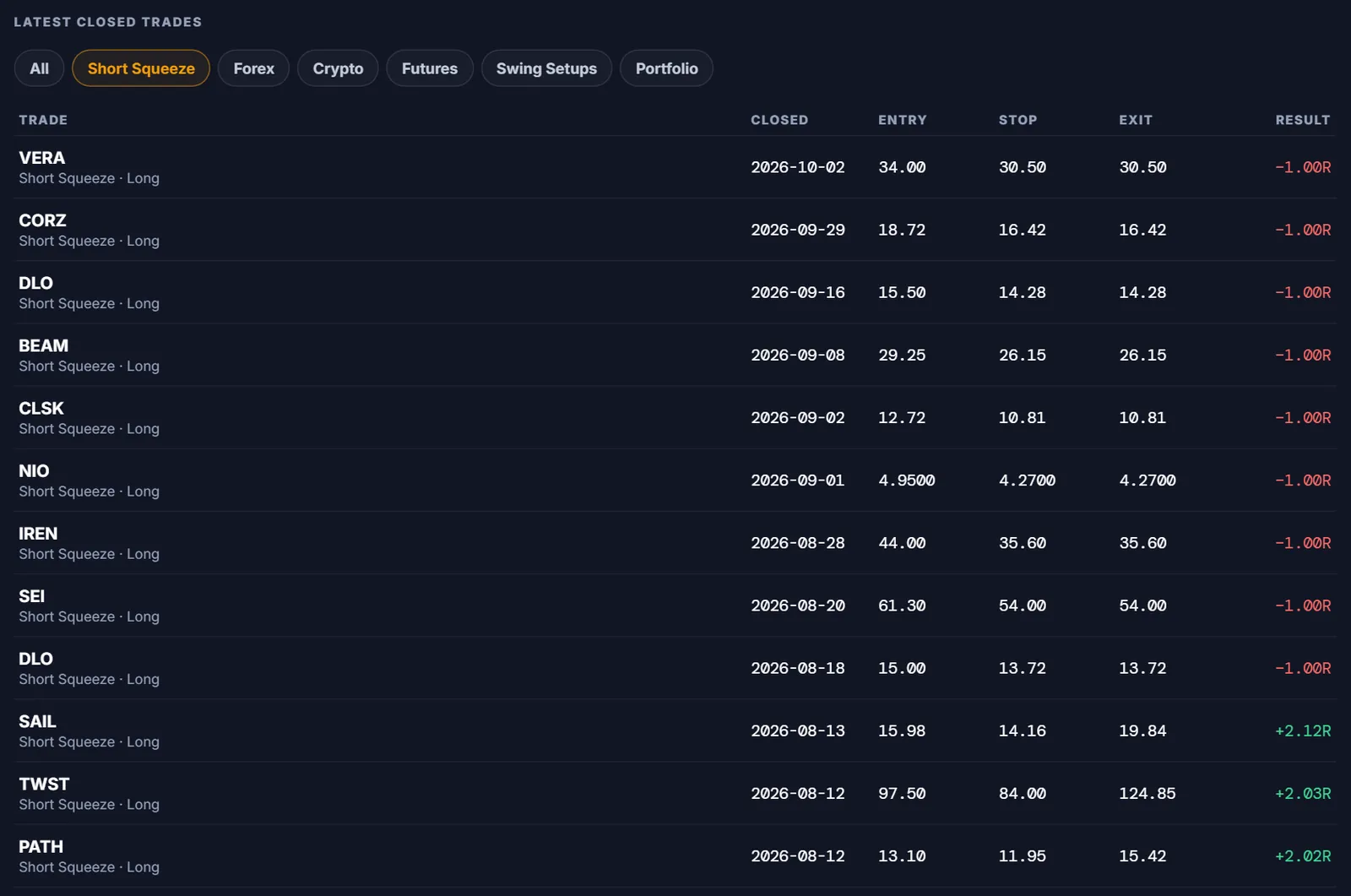Show Swing Setups trades
The image size is (1351, 896).
click(x=546, y=68)
